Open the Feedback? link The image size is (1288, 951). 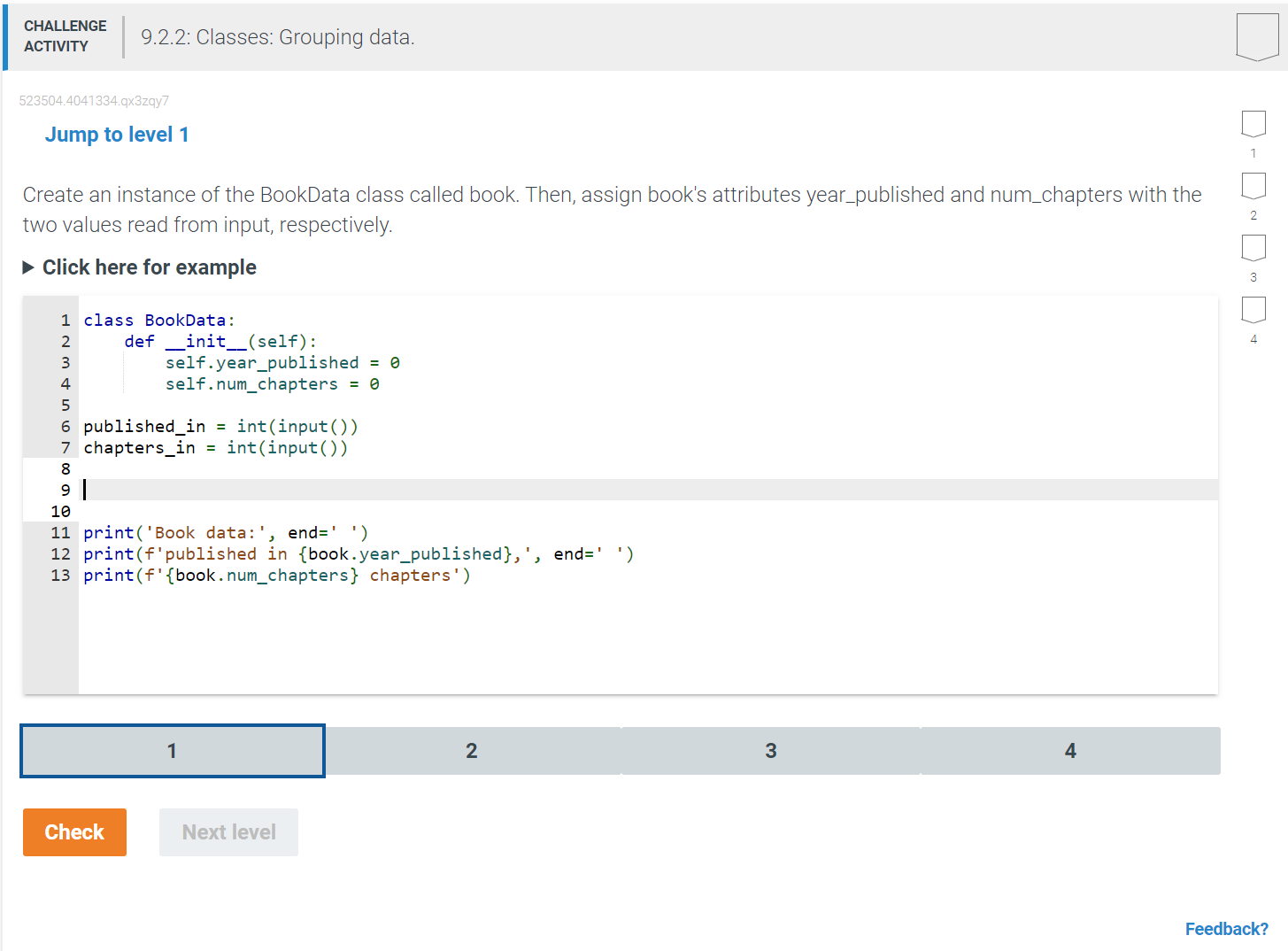[x=1227, y=928]
